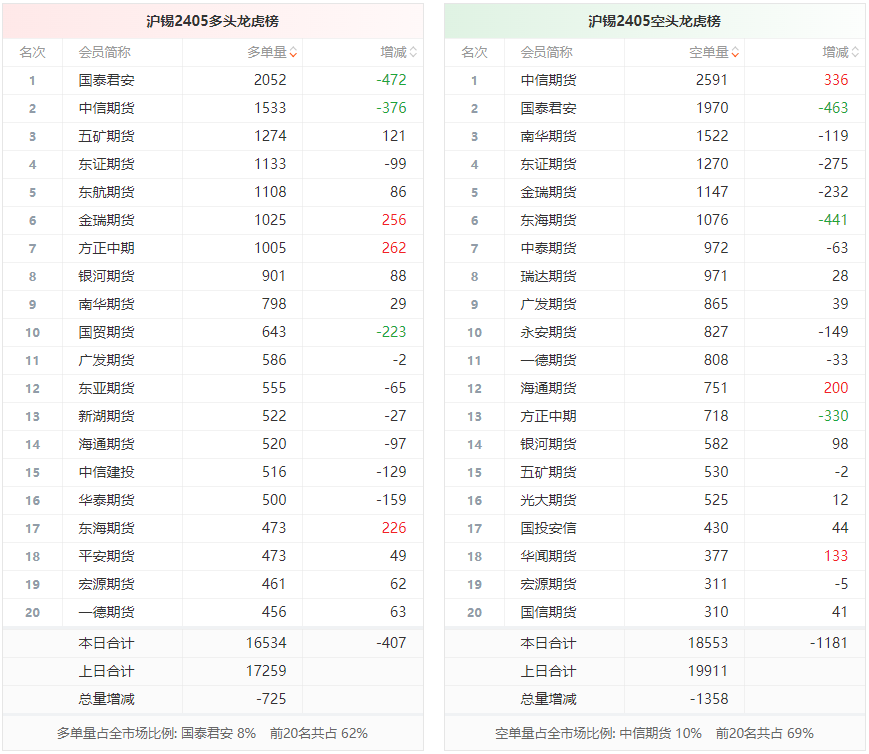
Task: Select 海通期货 in the short ranking
Action: 548,388
